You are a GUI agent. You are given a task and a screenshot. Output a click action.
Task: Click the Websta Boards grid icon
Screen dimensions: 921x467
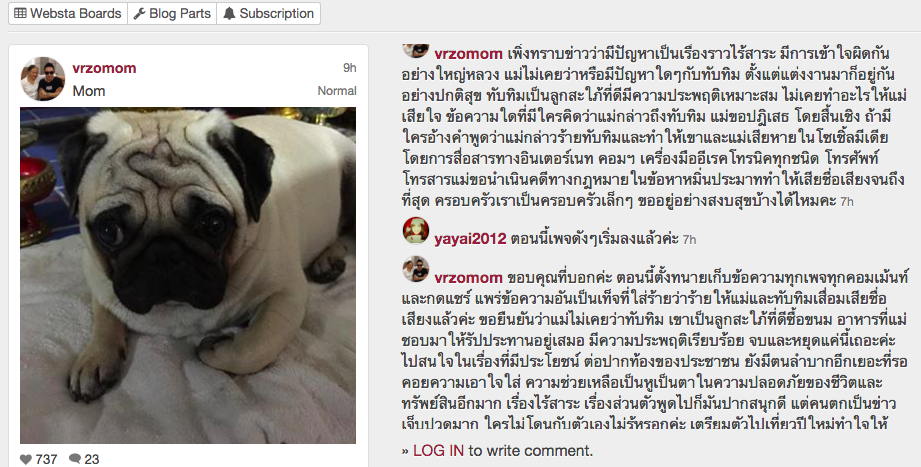tap(21, 14)
